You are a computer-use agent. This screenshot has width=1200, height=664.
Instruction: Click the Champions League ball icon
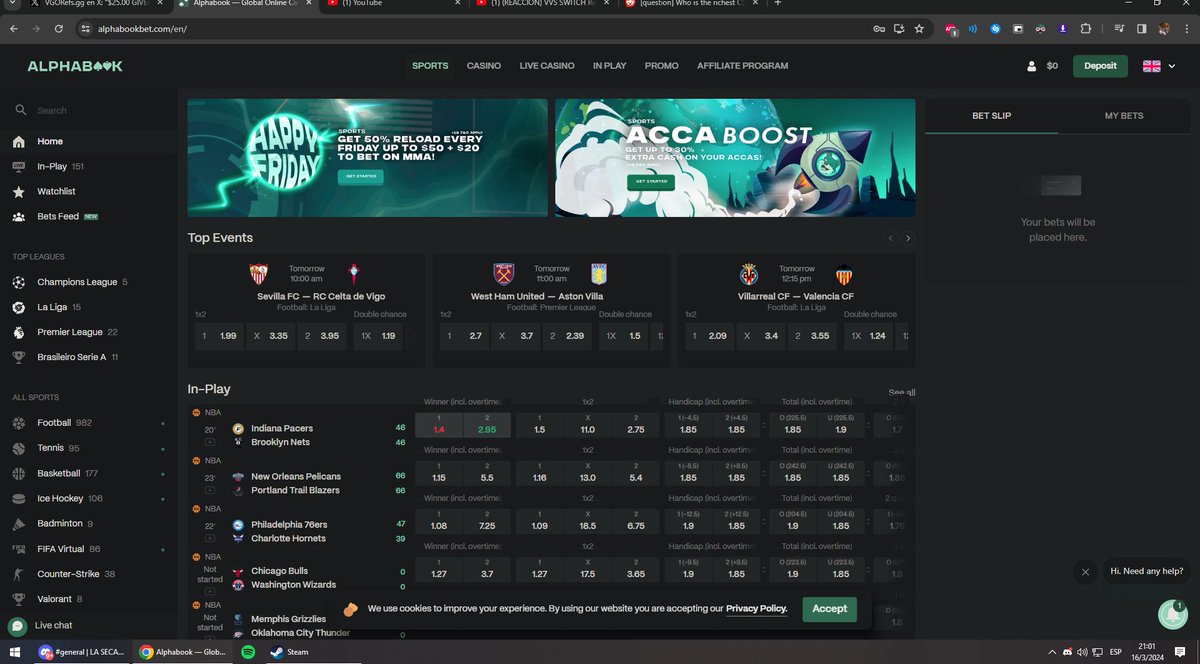[x=19, y=282]
